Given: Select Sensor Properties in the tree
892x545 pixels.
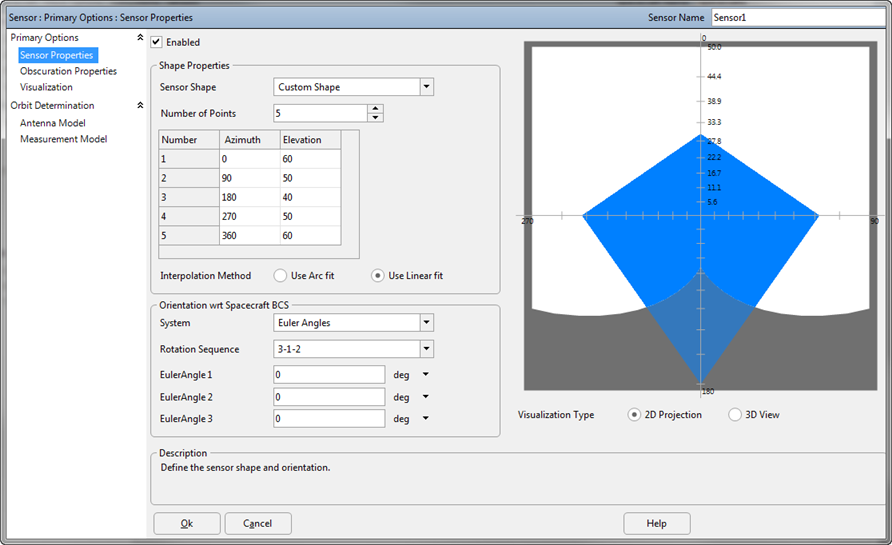Looking at the screenshot, I should click(57, 55).
